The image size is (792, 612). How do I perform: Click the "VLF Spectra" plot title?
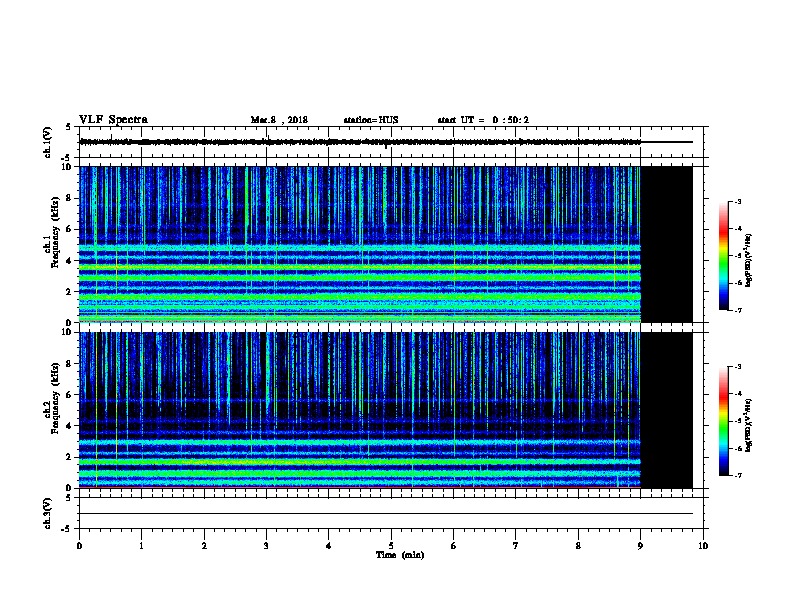pyautogui.click(x=113, y=120)
